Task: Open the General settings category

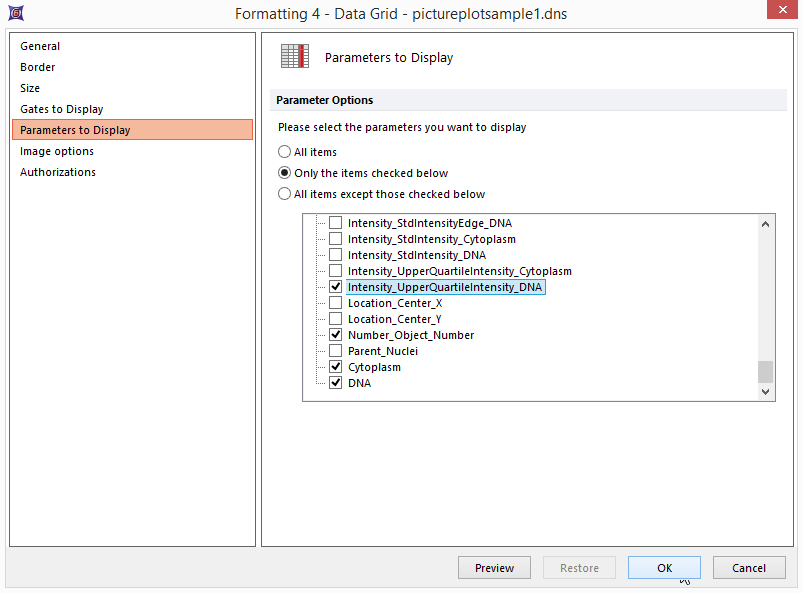Action: (40, 46)
